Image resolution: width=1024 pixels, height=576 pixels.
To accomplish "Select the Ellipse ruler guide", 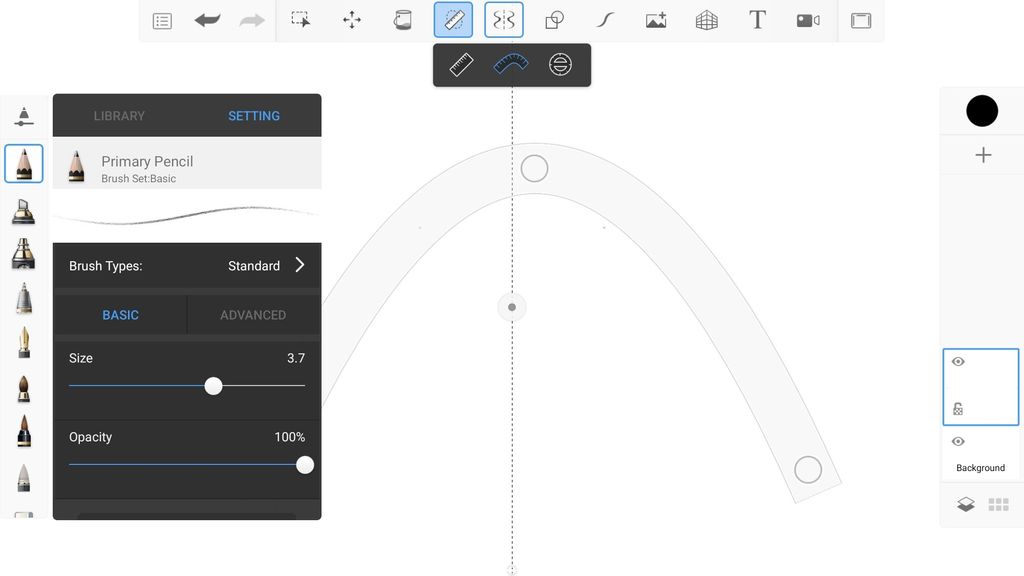I will pyautogui.click(x=559, y=64).
